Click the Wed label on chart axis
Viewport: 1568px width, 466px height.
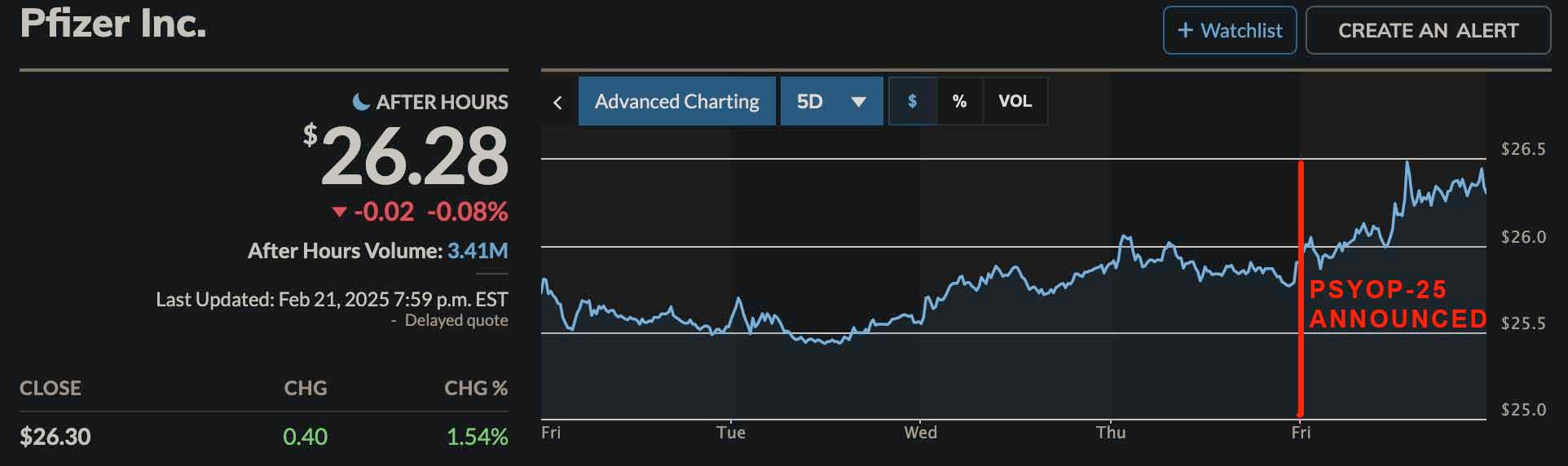[921, 433]
